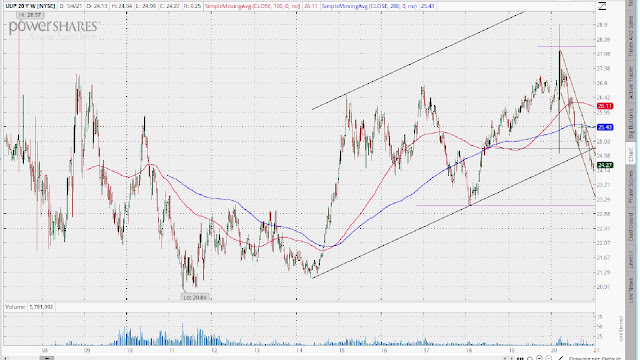
Task: Click the H: 24.34 high value
Action: [x=122, y=6]
